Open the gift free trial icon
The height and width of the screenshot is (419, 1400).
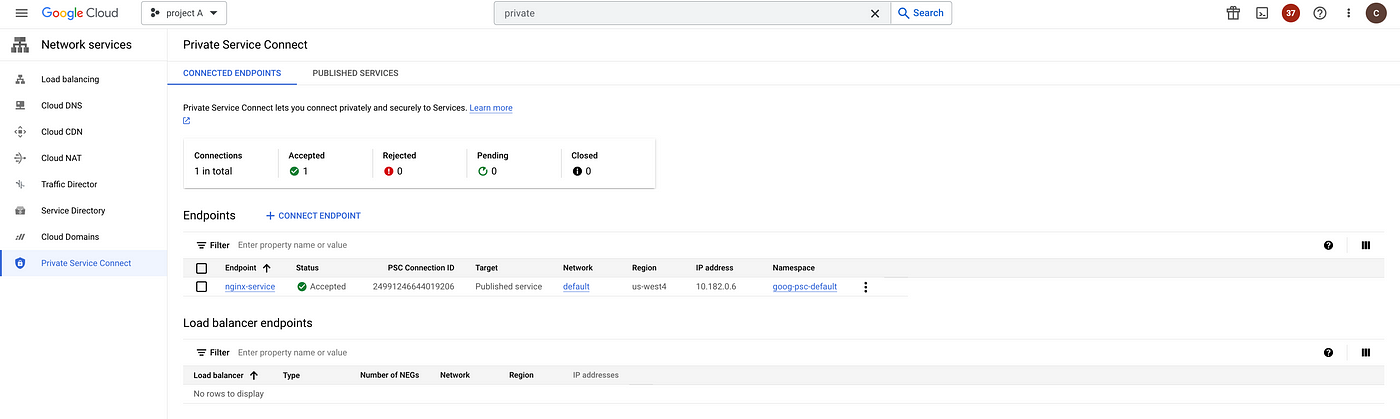pyautogui.click(x=1233, y=13)
